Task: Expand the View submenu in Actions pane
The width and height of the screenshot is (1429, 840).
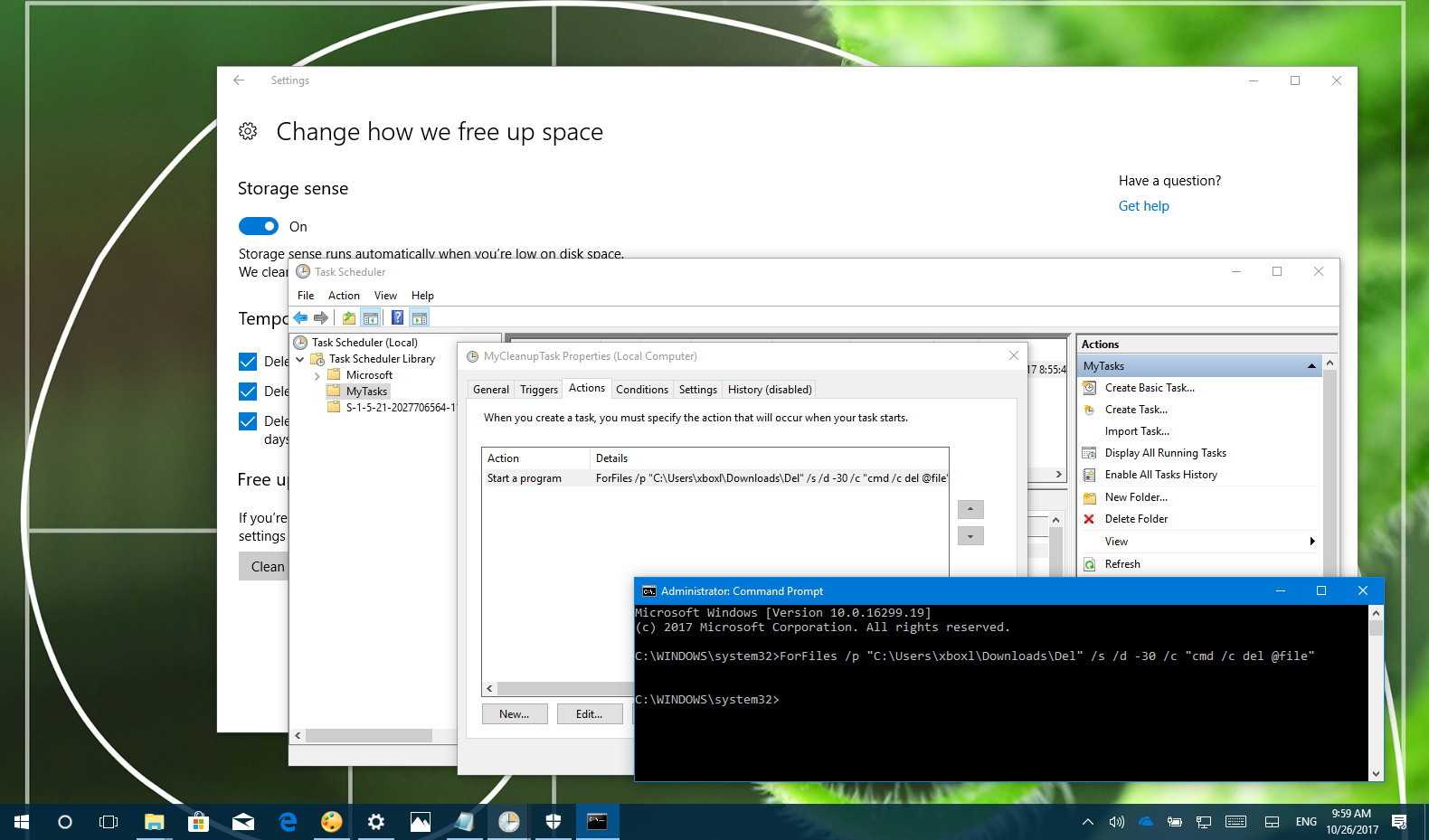Action: [x=1311, y=542]
